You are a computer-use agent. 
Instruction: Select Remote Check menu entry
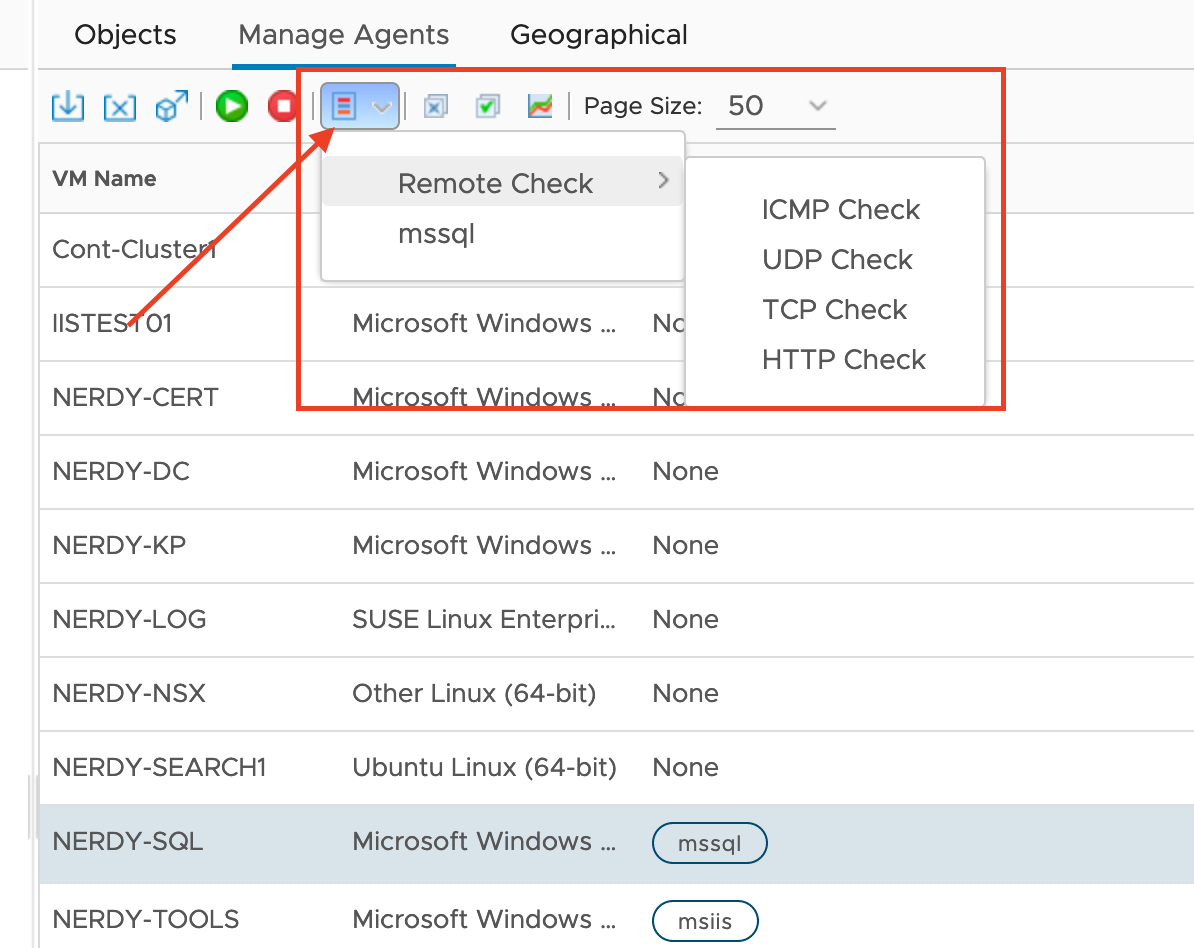[503, 183]
